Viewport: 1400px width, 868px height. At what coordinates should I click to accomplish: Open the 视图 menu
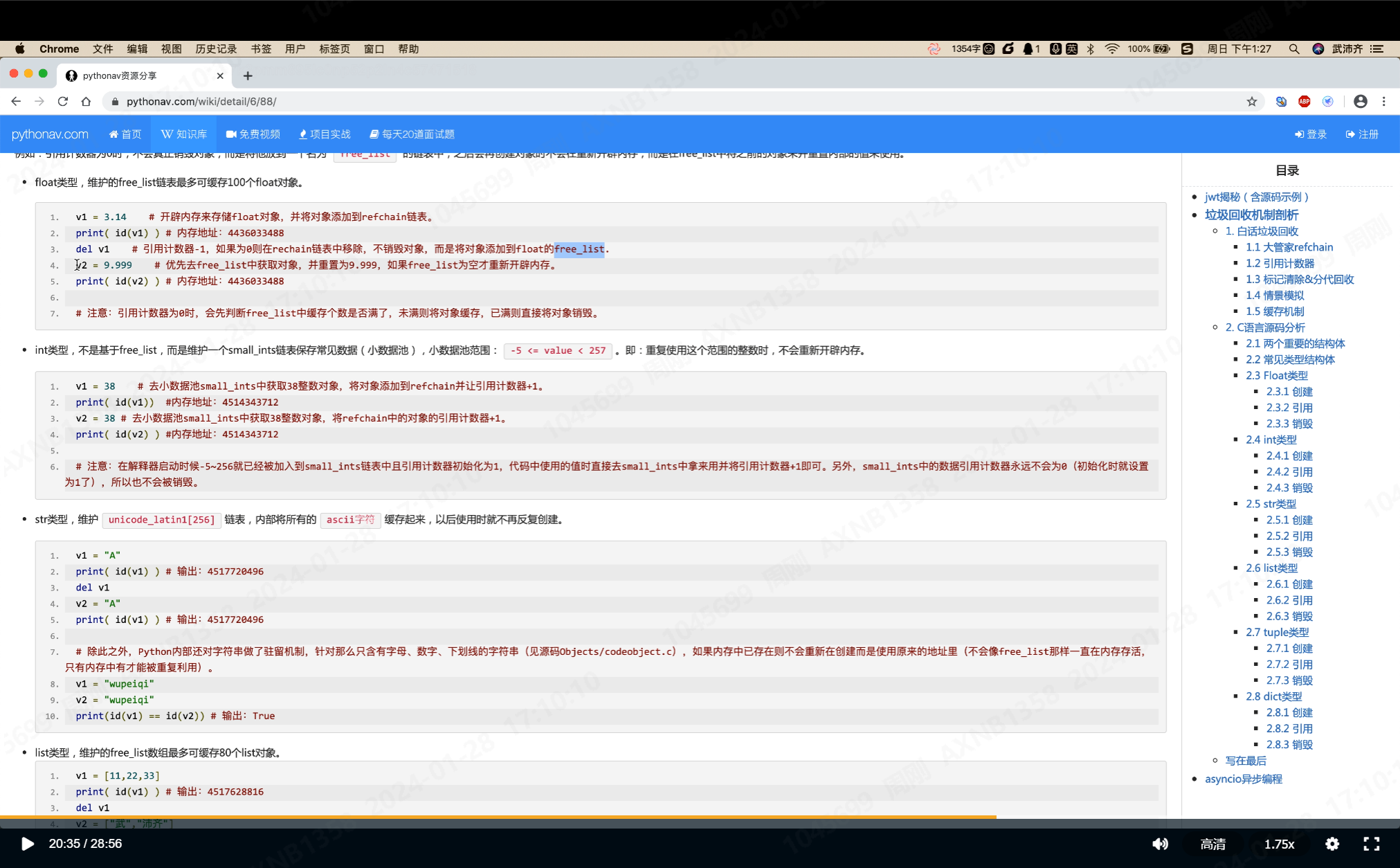(x=172, y=48)
